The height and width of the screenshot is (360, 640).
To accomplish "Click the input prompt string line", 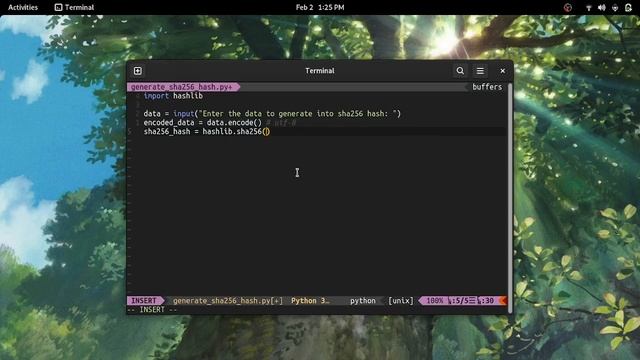I will click(x=272, y=113).
